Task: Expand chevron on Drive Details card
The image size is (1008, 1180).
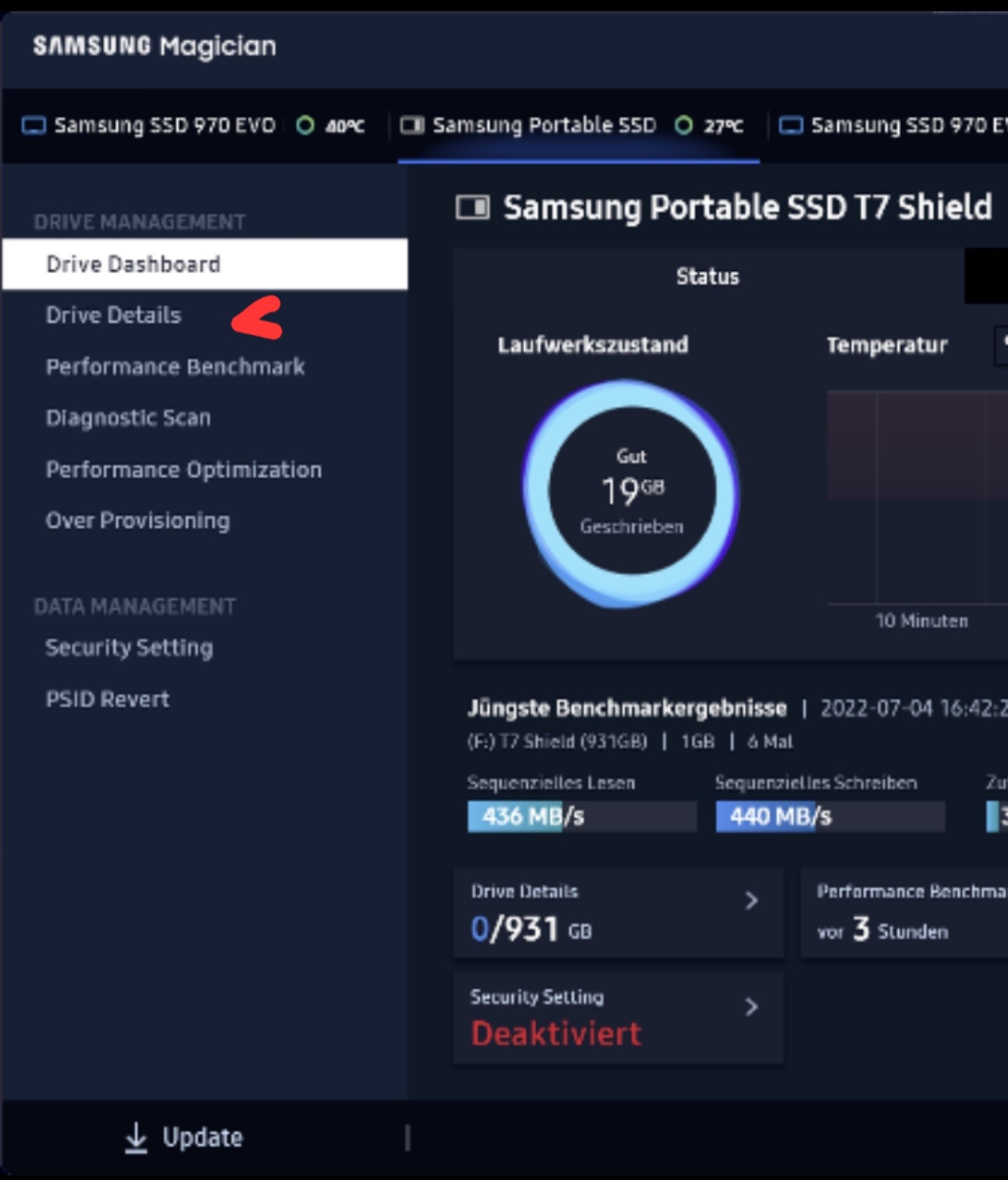Action: [752, 901]
